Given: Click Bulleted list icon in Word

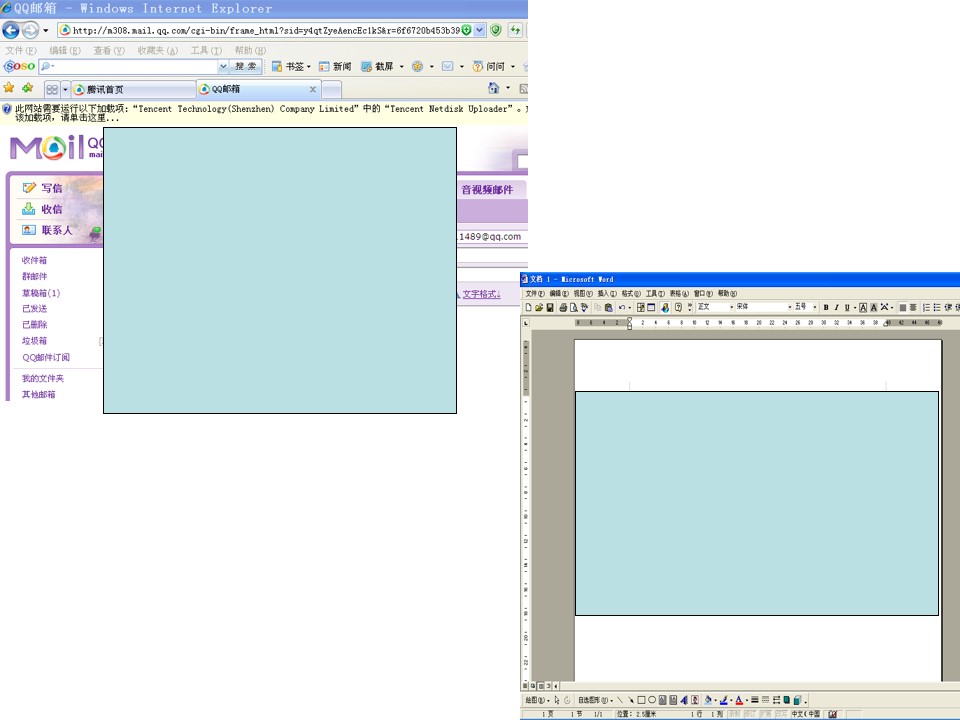Looking at the screenshot, I should tap(937, 307).
